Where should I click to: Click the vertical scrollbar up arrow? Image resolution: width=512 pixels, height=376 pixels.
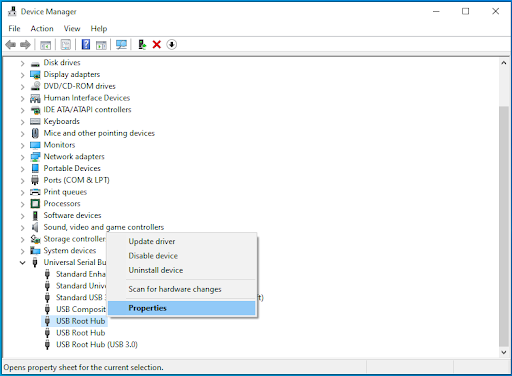504,63
